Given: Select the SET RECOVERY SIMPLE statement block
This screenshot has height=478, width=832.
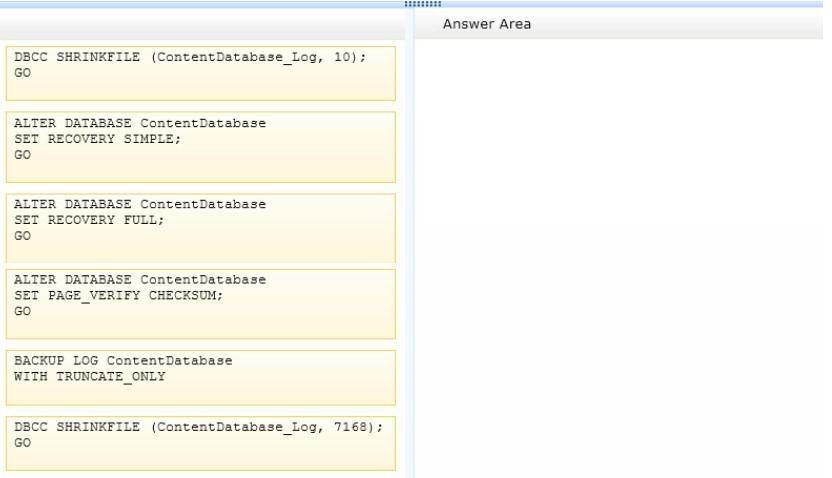Looking at the screenshot, I should 201,147.
